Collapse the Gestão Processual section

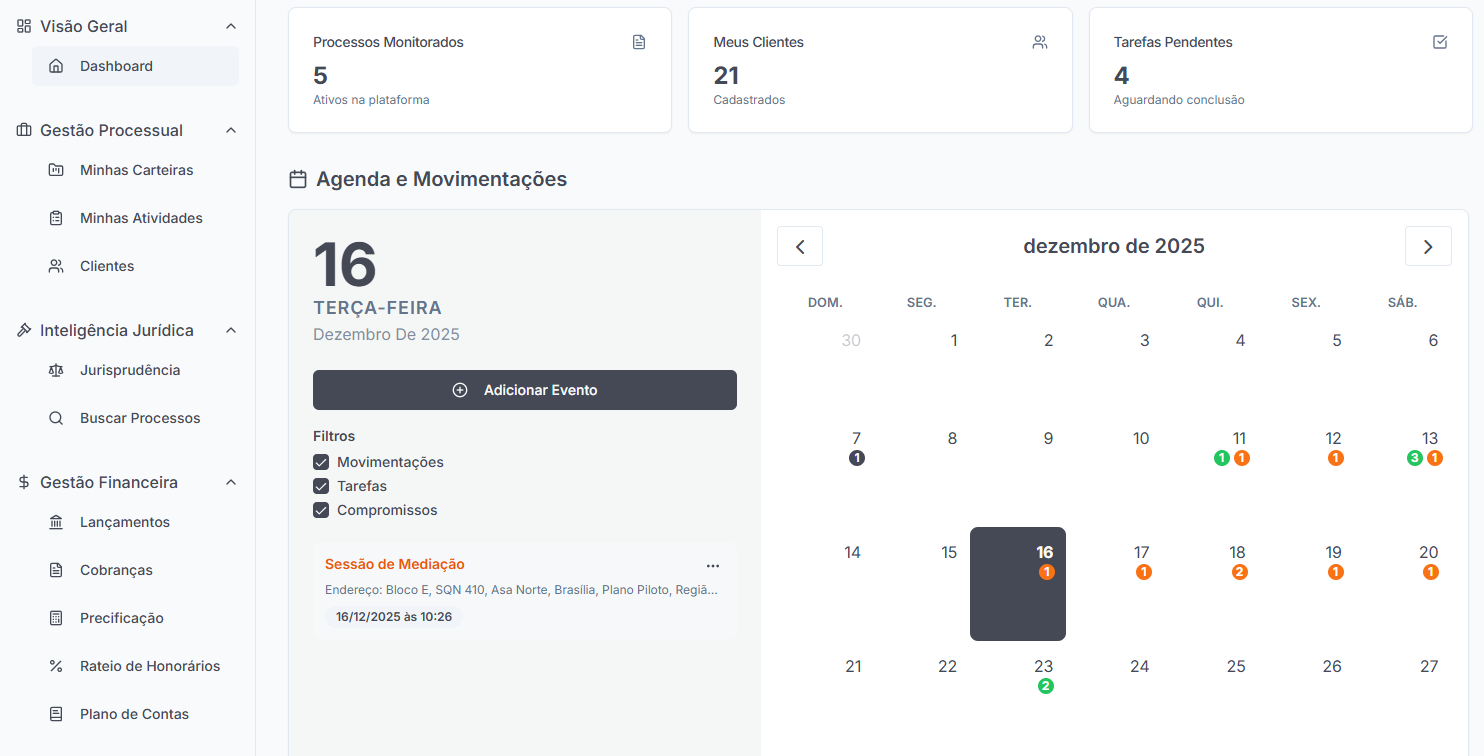pyautogui.click(x=231, y=130)
